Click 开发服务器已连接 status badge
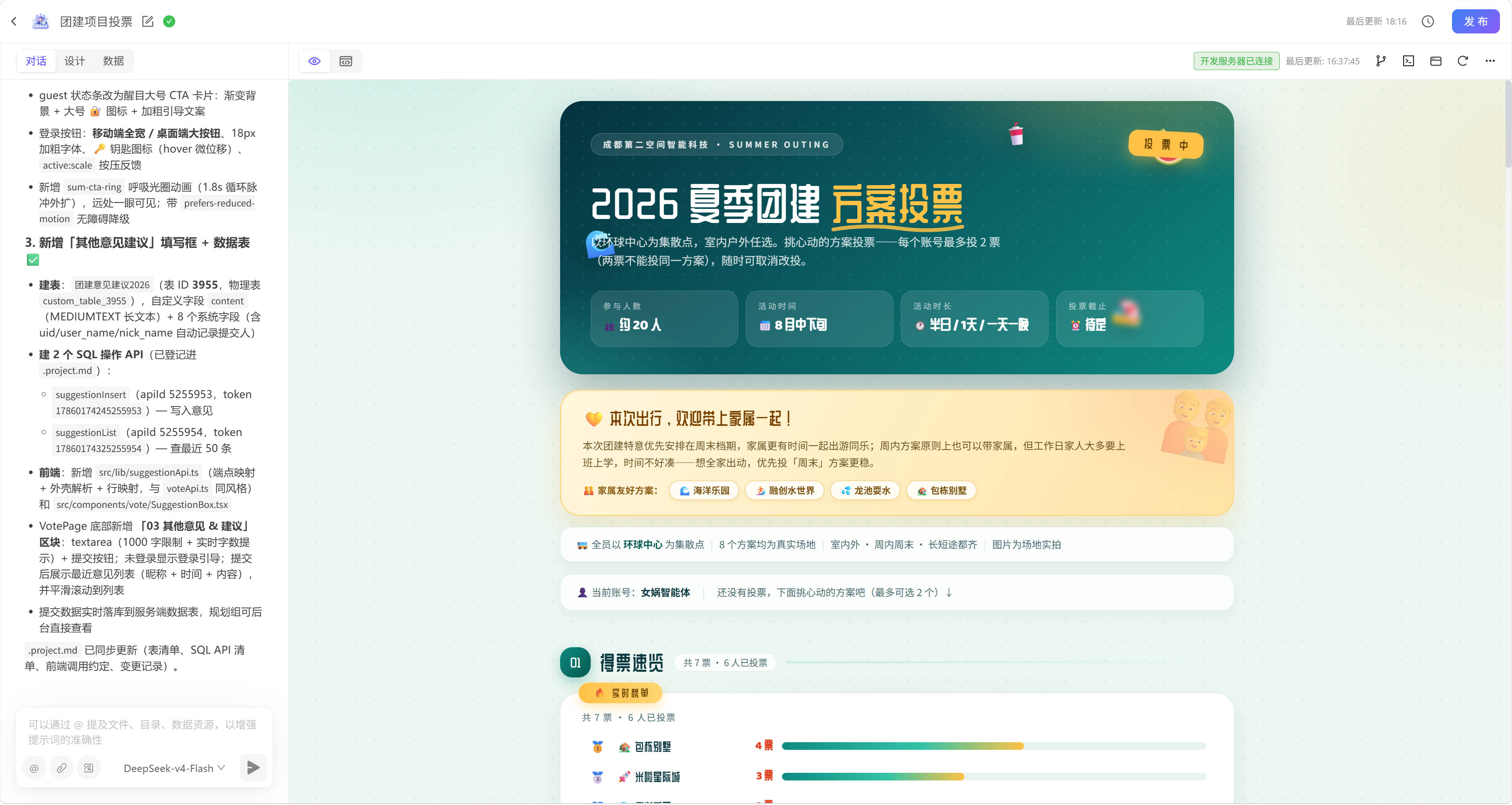The height and width of the screenshot is (805, 1512). pyautogui.click(x=1236, y=61)
